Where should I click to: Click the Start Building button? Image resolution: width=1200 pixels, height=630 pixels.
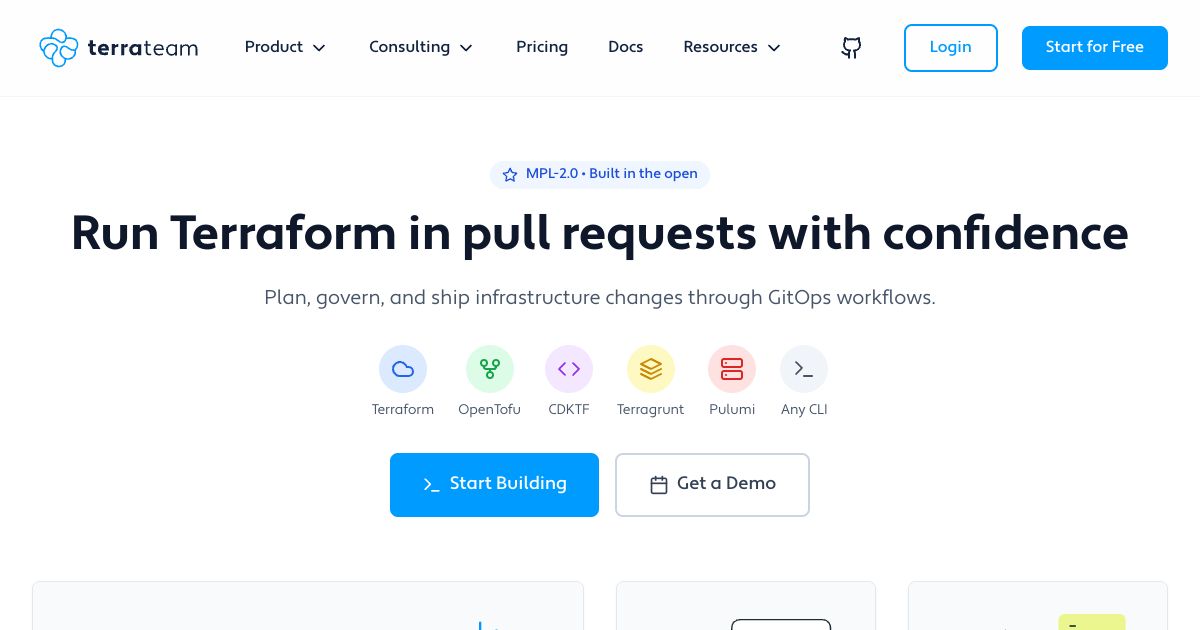click(494, 485)
